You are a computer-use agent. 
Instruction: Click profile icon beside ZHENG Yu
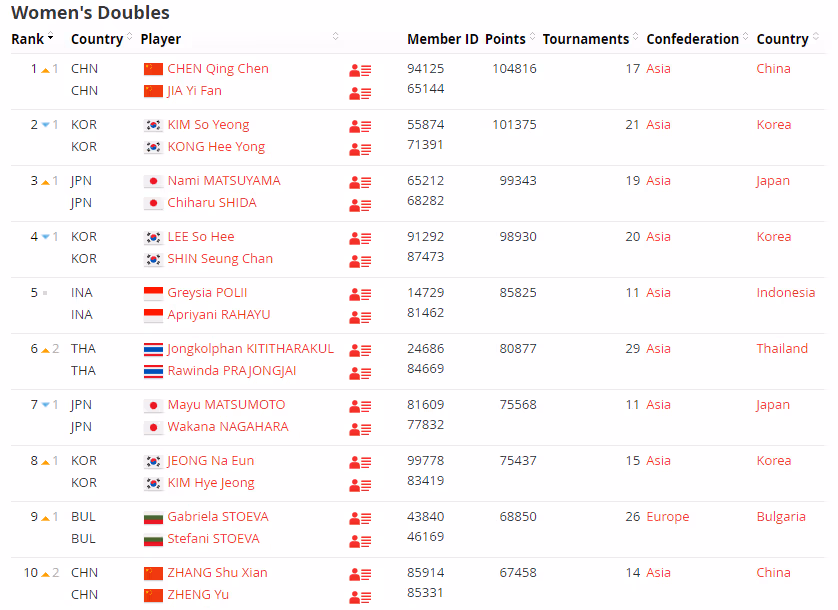point(360,597)
